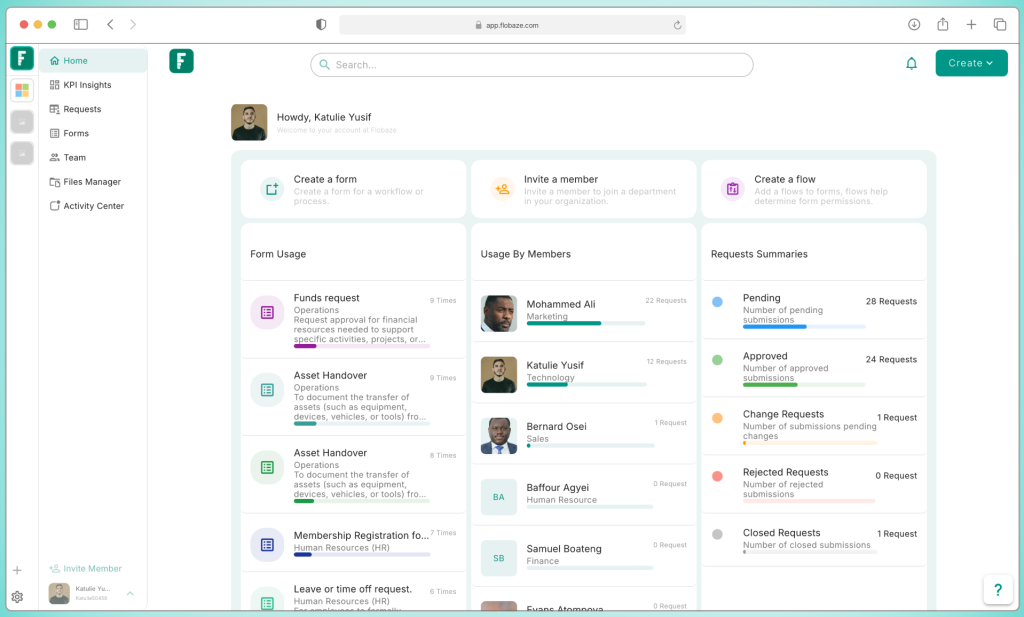Click Mohammed Ali's profile photo
Viewport: 1024px width, 617px height.
tap(499, 313)
